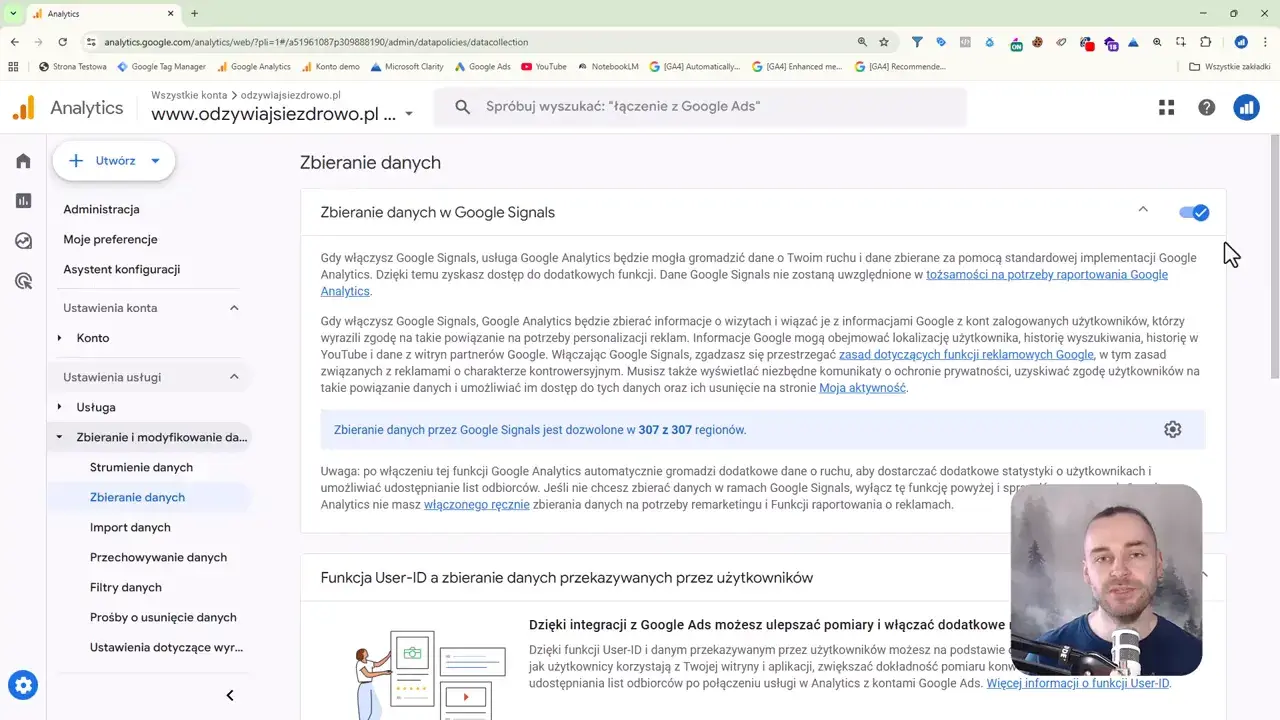
Task: Click the Analytics search input field
Action: [700, 107]
